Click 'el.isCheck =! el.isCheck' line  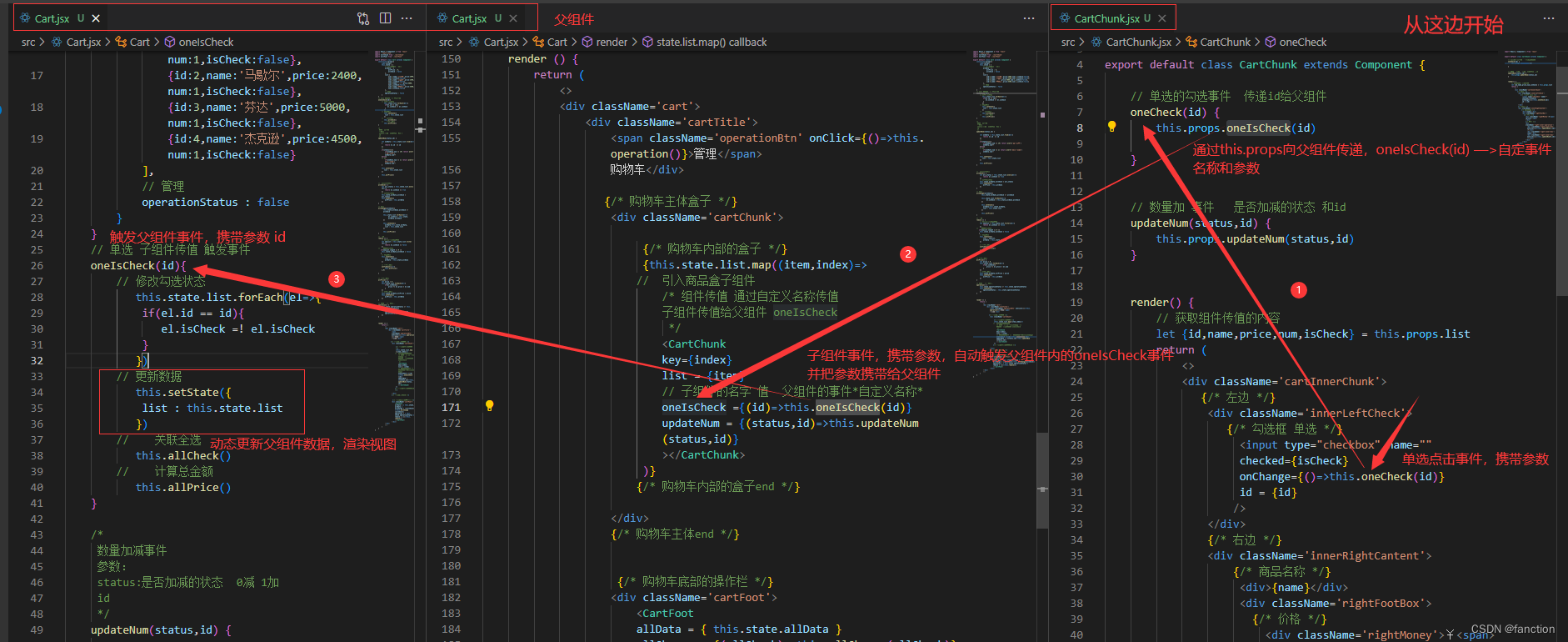click(x=238, y=329)
